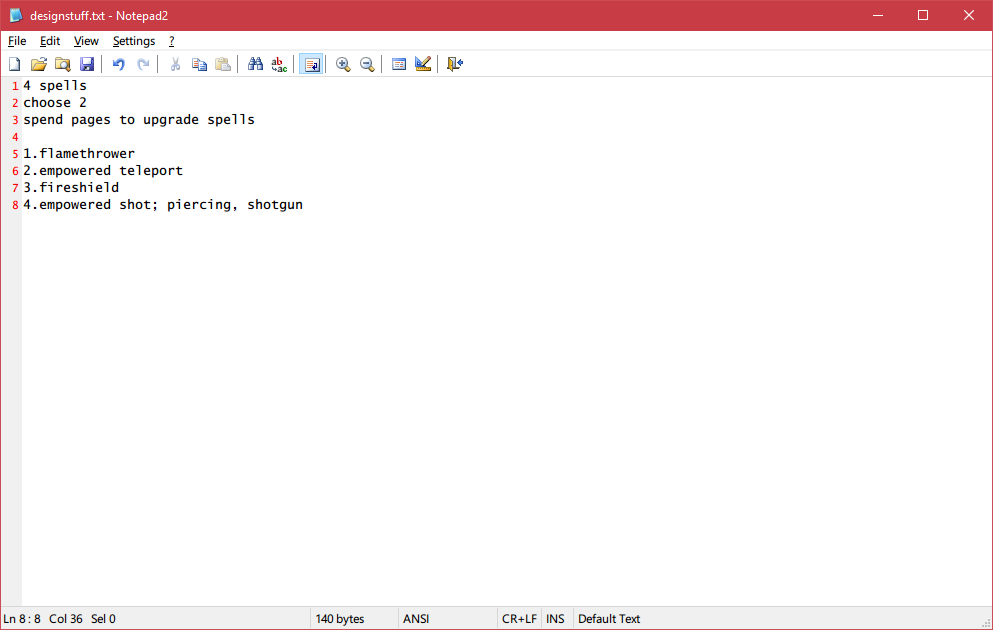Cut text with the scissors icon
993x630 pixels.
(x=174, y=63)
